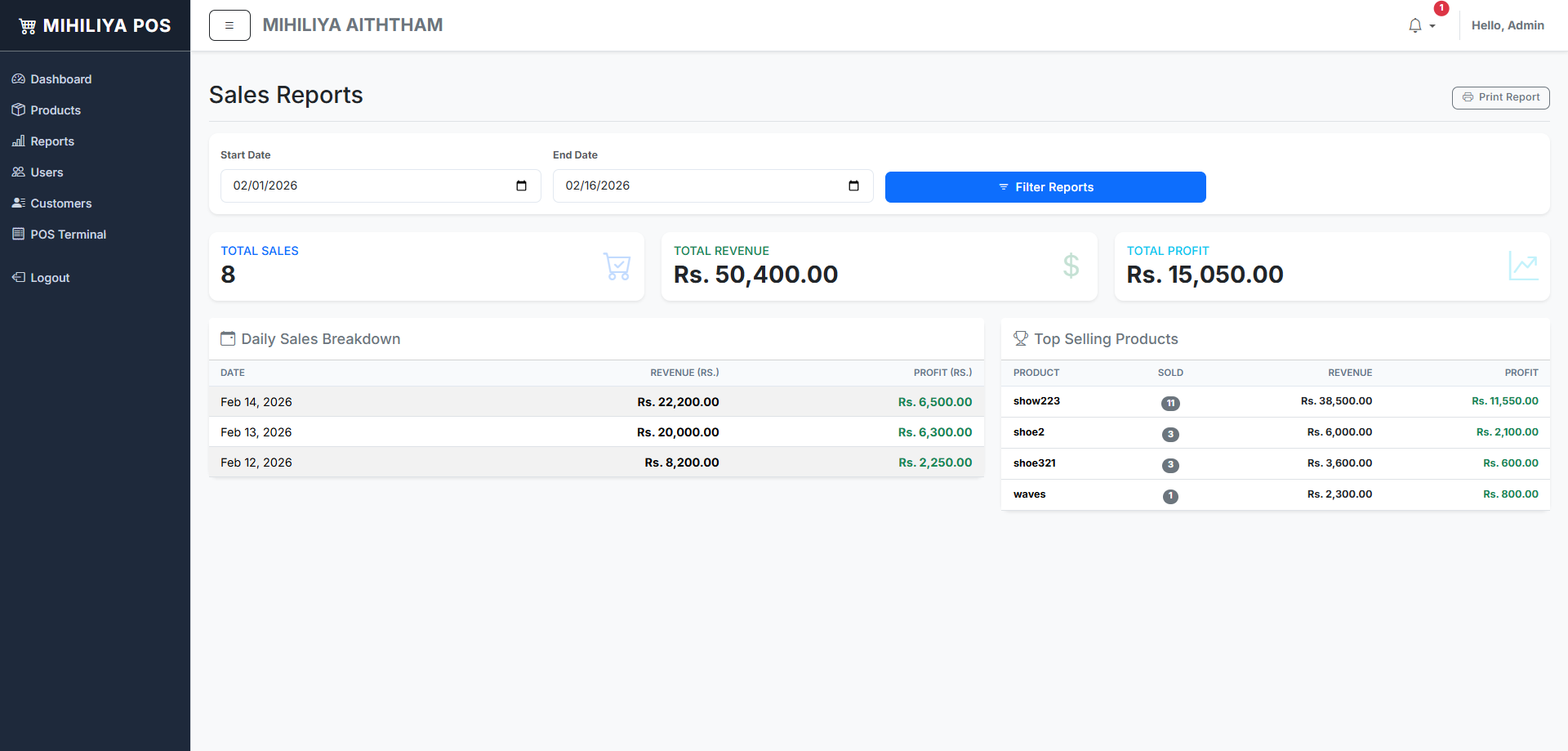
Task: Click revenue Rs. 8,200.00
Action: 682,463
